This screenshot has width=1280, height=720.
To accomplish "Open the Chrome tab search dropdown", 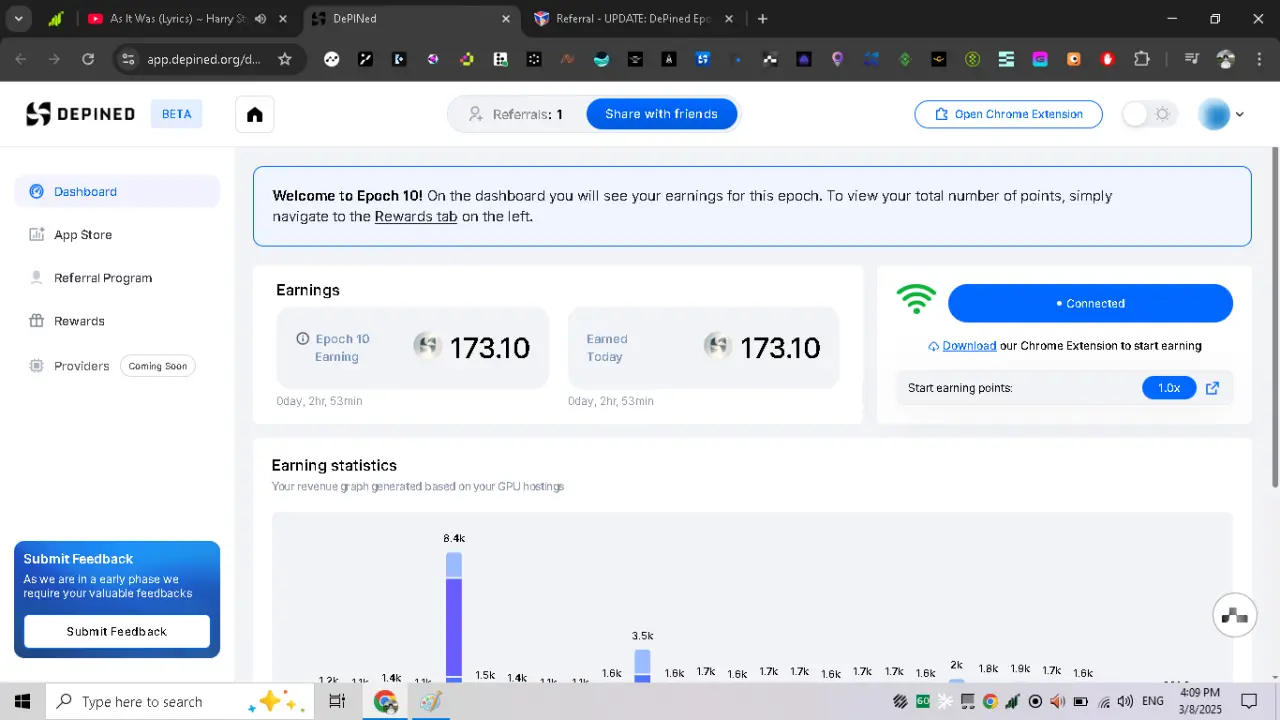I will click(18, 19).
